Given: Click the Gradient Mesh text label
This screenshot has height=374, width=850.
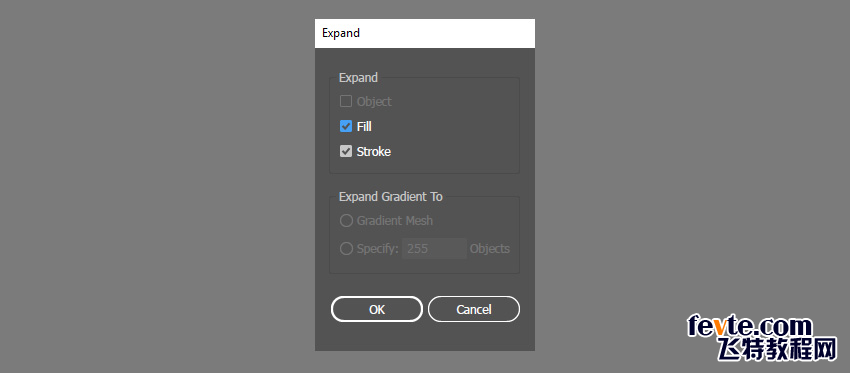Looking at the screenshot, I should [x=395, y=221].
